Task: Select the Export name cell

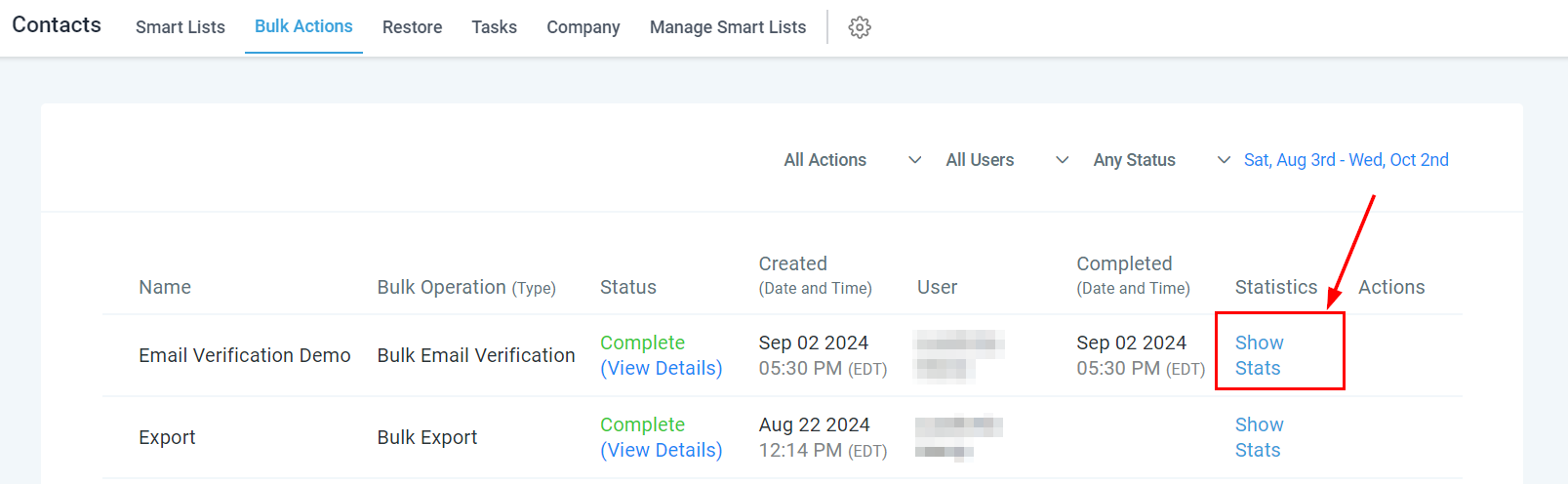Action: (x=167, y=437)
